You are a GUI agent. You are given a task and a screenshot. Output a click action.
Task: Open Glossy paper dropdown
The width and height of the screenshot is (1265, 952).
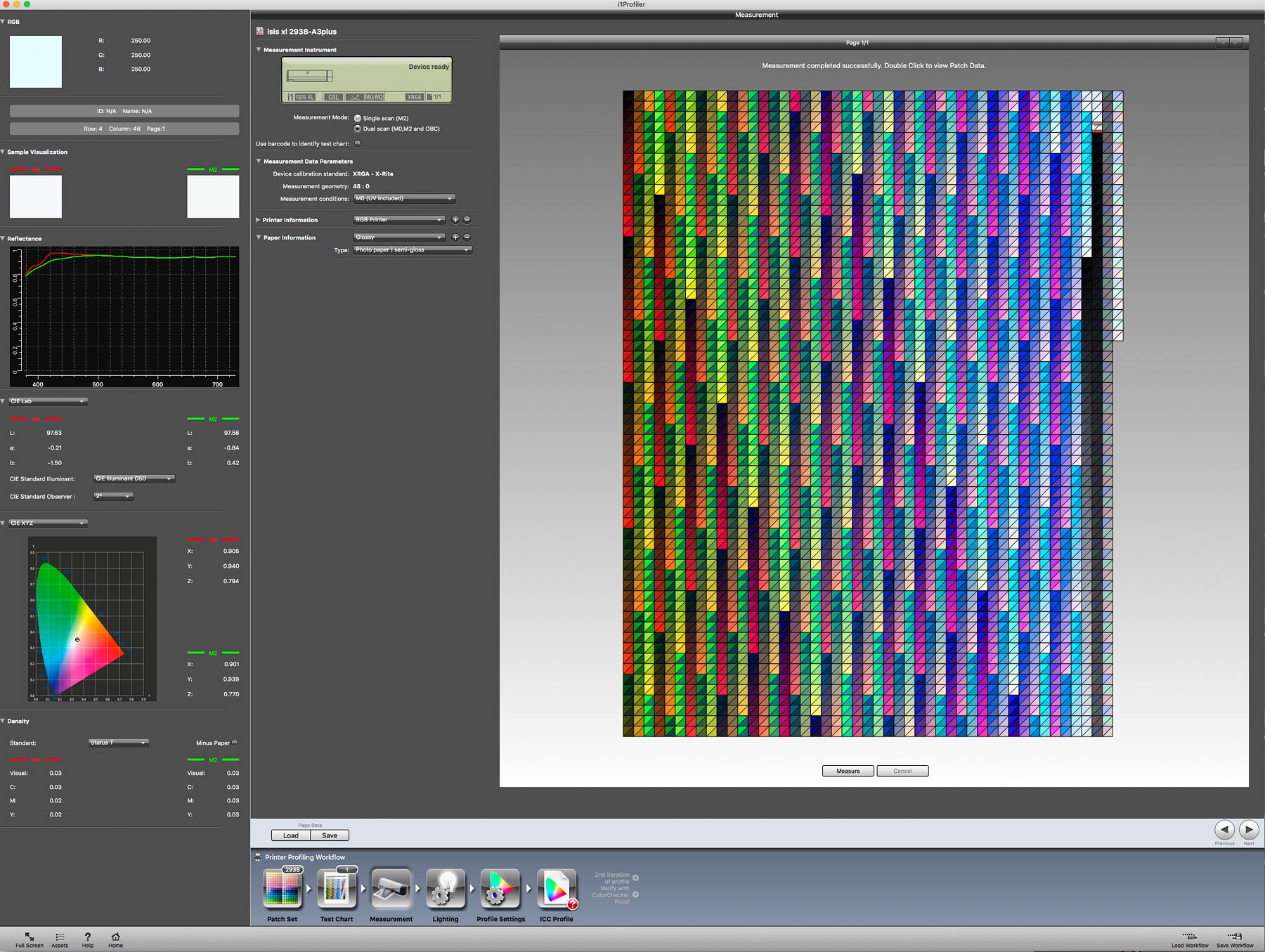399,237
